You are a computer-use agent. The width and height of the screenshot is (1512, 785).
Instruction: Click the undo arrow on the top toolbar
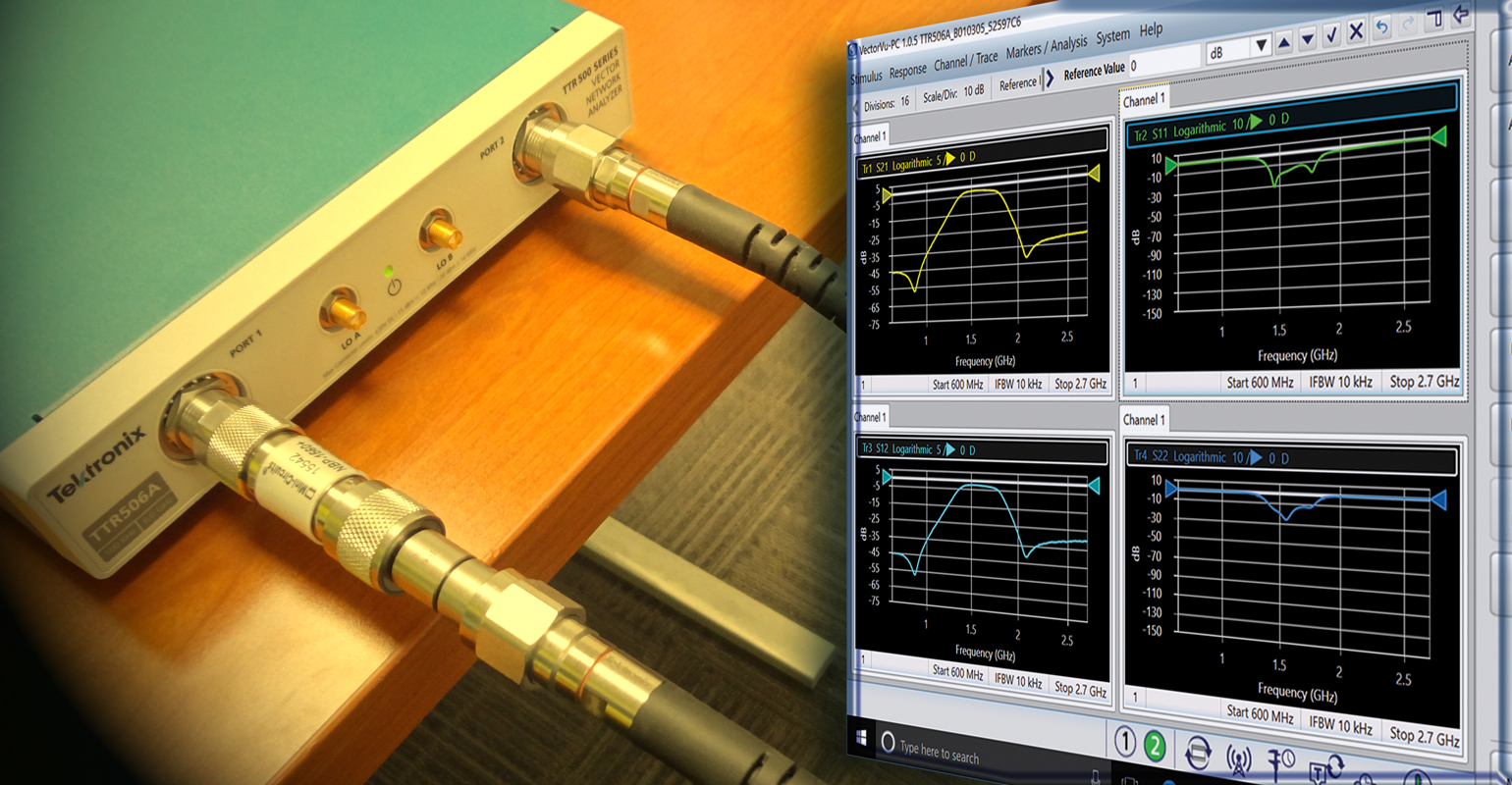[1382, 27]
